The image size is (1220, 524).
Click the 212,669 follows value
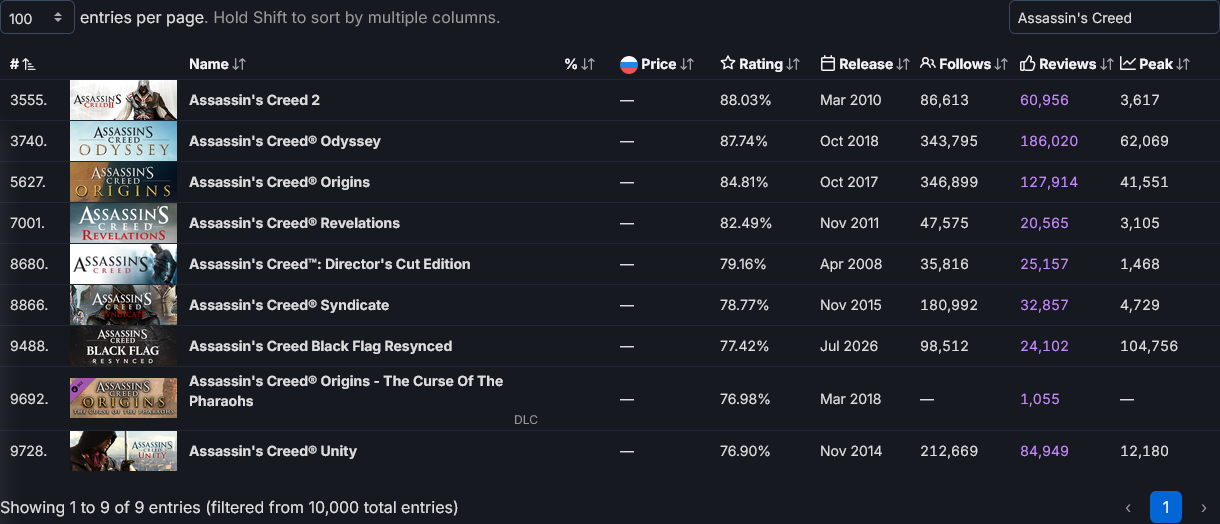pyautogui.click(x=949, y=451)
